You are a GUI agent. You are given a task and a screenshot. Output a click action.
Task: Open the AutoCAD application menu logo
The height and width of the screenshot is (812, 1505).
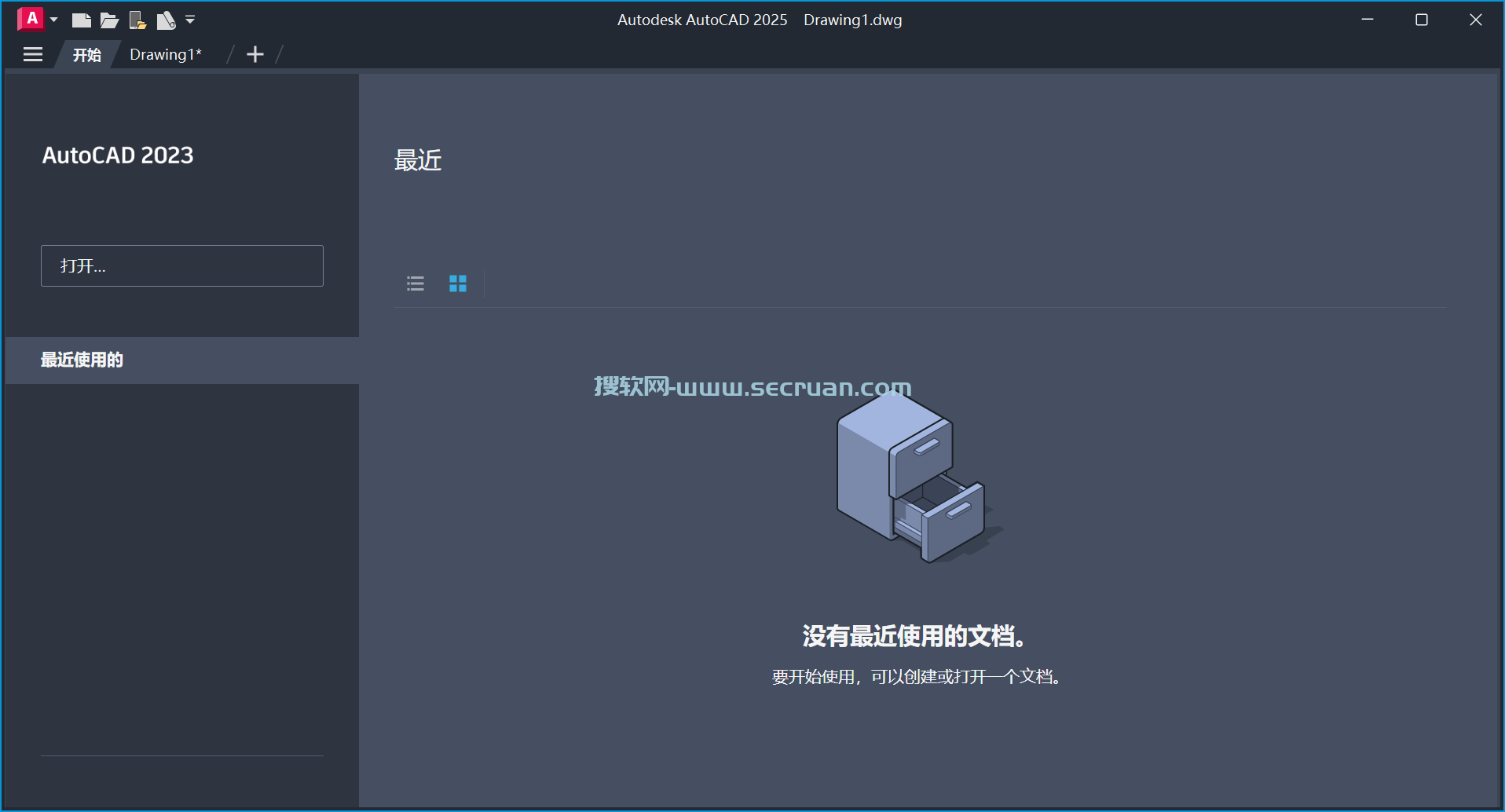coord(31,19)
